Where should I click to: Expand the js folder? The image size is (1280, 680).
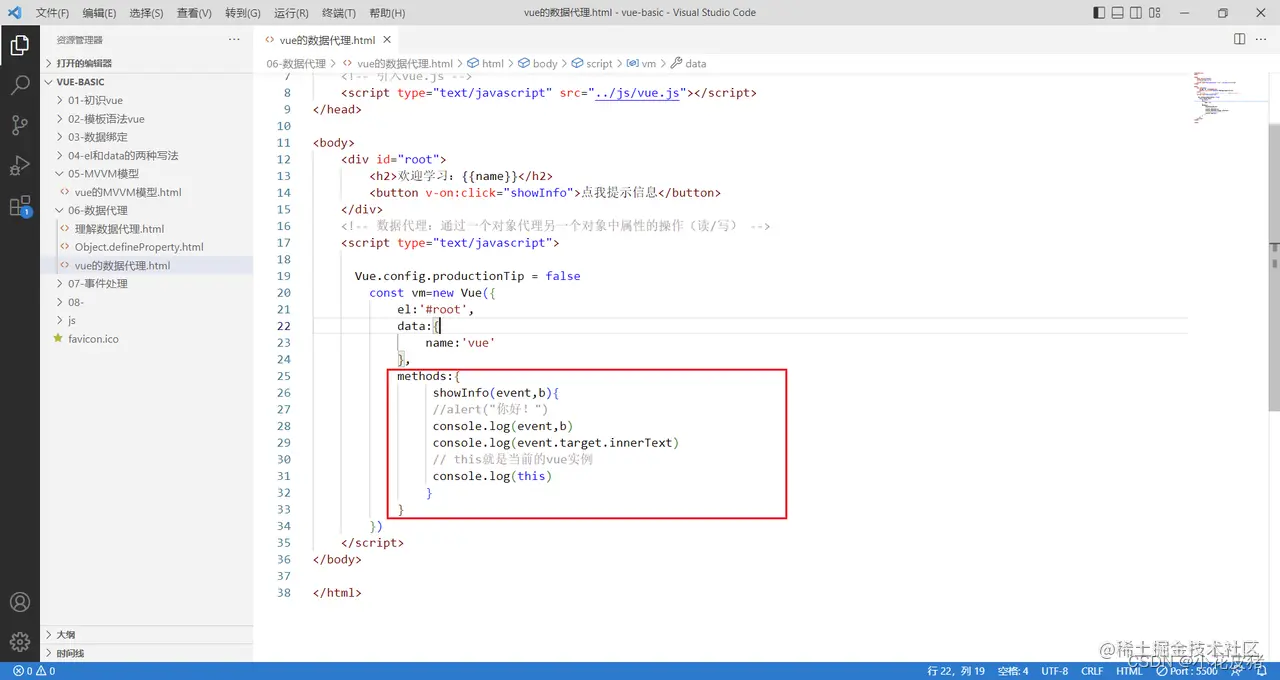[x=147, y=320]
